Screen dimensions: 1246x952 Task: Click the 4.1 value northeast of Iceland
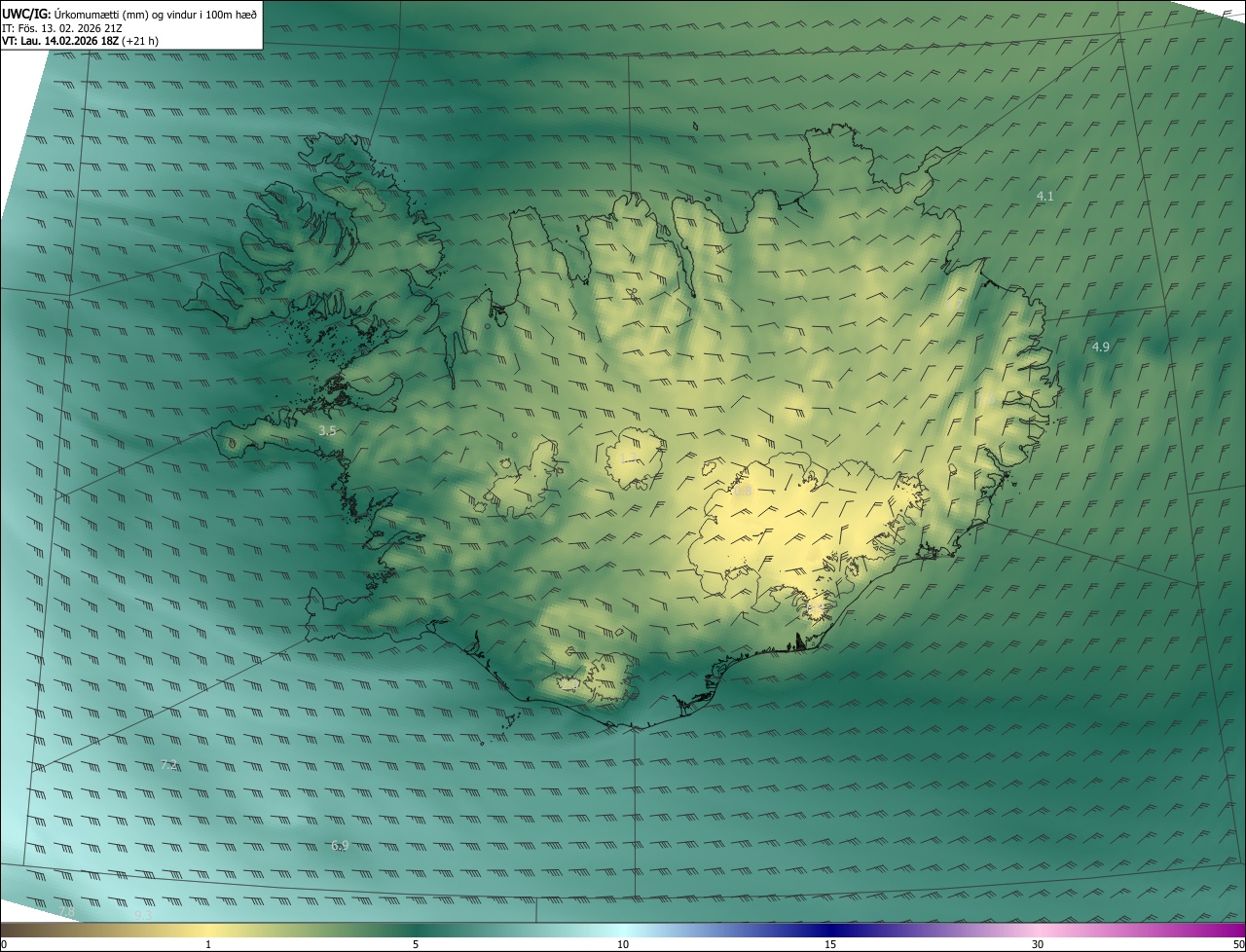click(1044, 197)
